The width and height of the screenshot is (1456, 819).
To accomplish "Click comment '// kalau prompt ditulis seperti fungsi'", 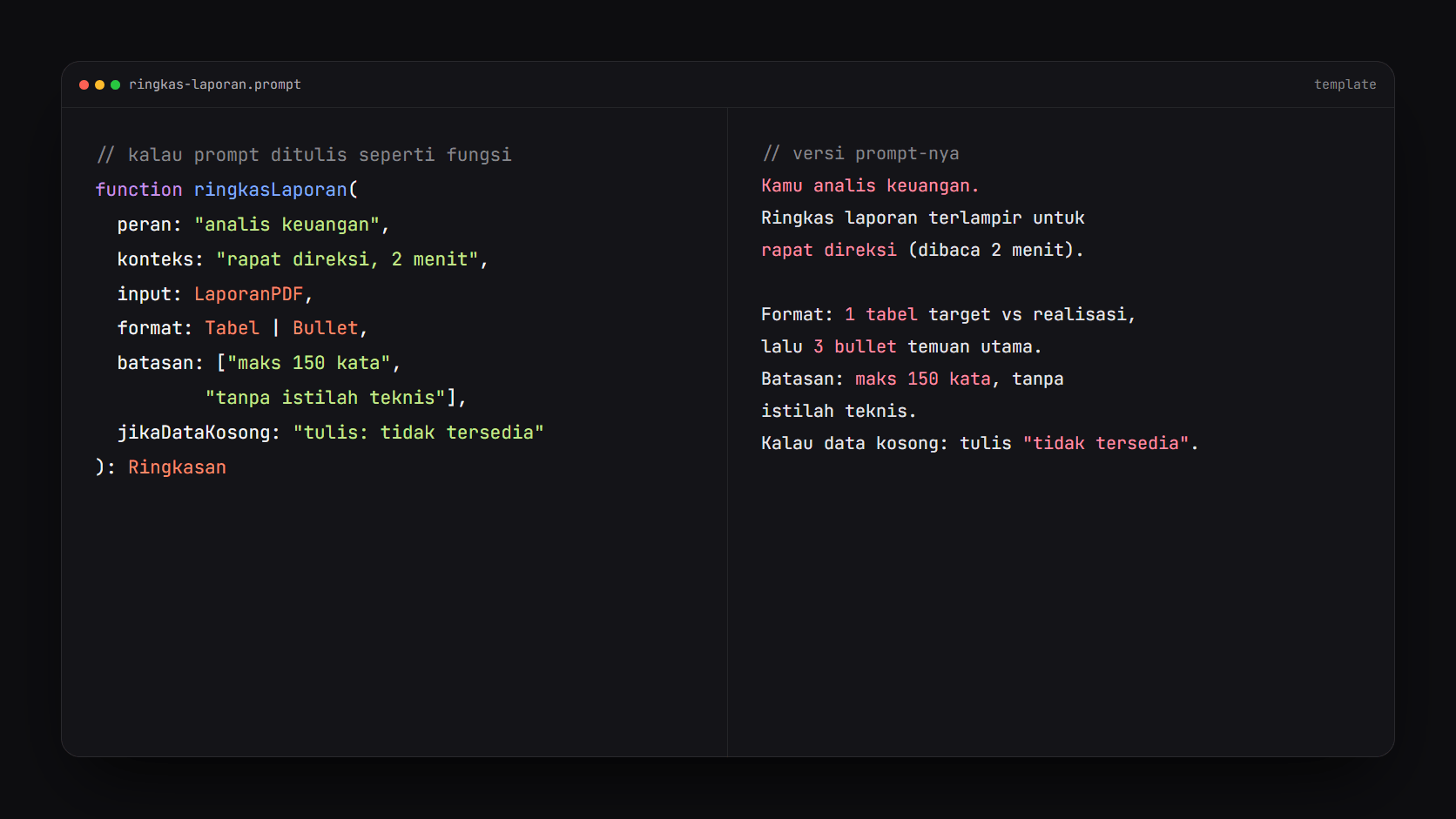I will click(x=304, y=155).
